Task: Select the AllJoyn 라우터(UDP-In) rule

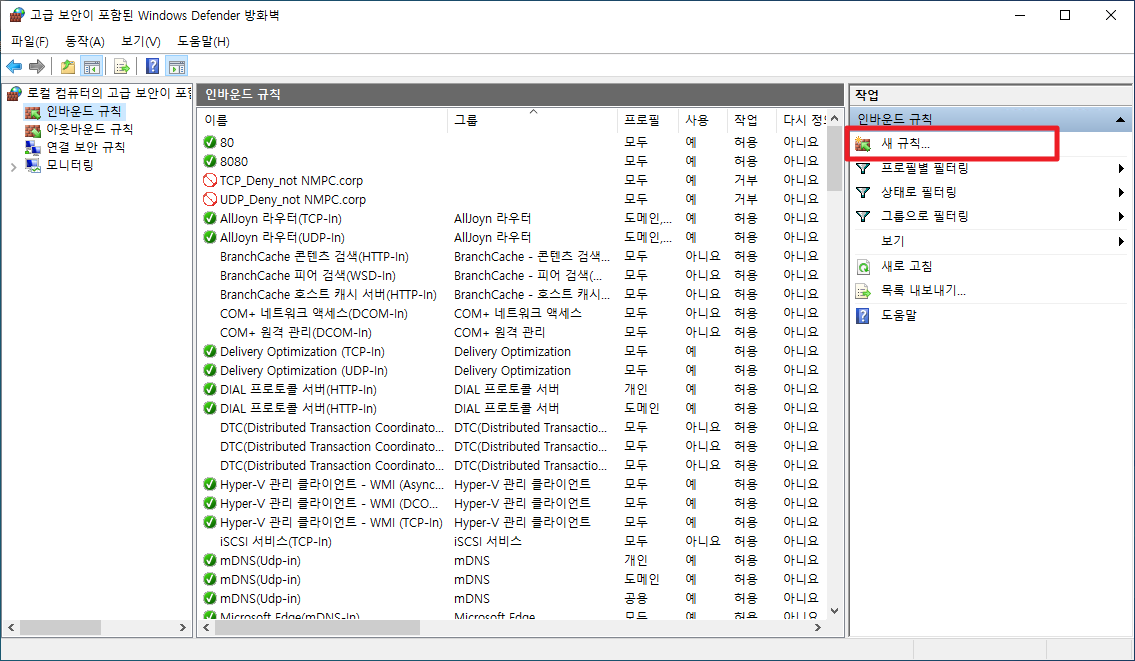Action: click(x=282, y=237)
